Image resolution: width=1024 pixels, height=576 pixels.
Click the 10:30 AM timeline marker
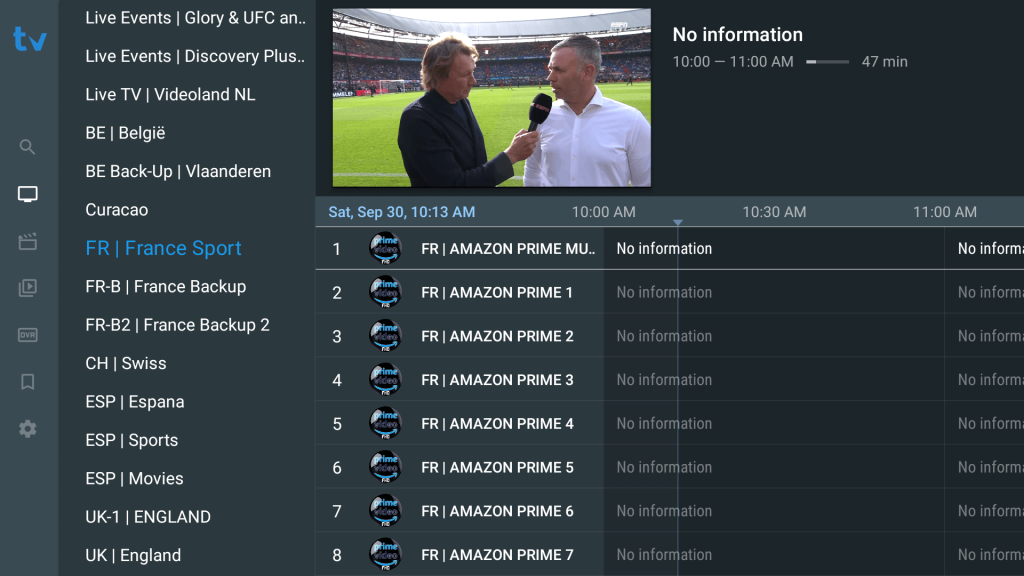pos(774,212)
